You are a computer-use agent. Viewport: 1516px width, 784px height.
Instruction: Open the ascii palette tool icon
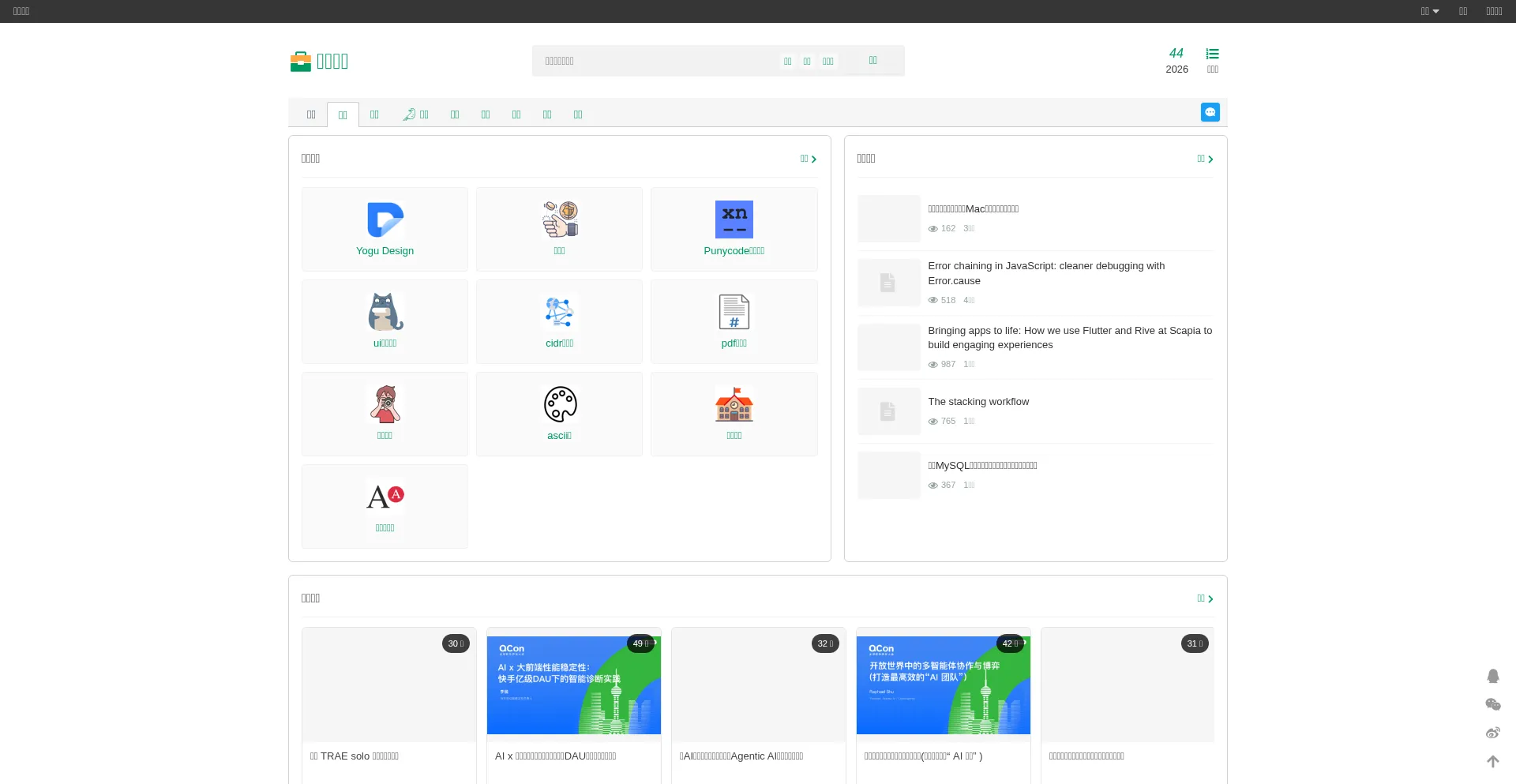click(559, 404)
